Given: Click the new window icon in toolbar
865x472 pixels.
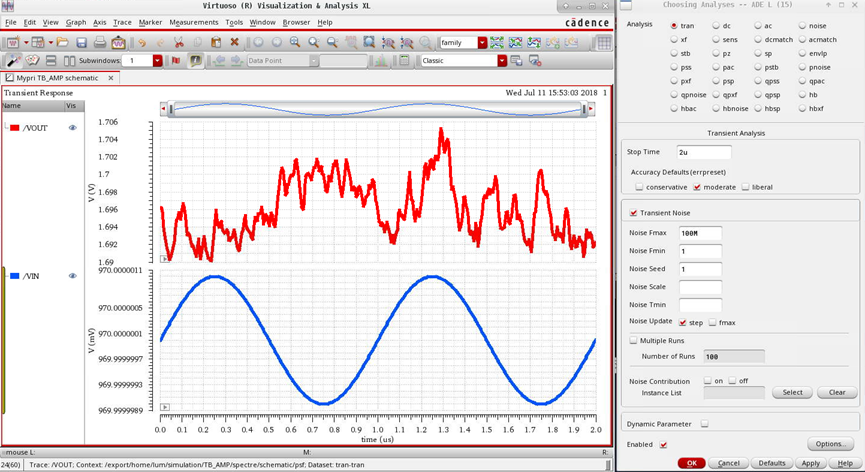Looking at the screenshot, I should [x=13, y=42].
